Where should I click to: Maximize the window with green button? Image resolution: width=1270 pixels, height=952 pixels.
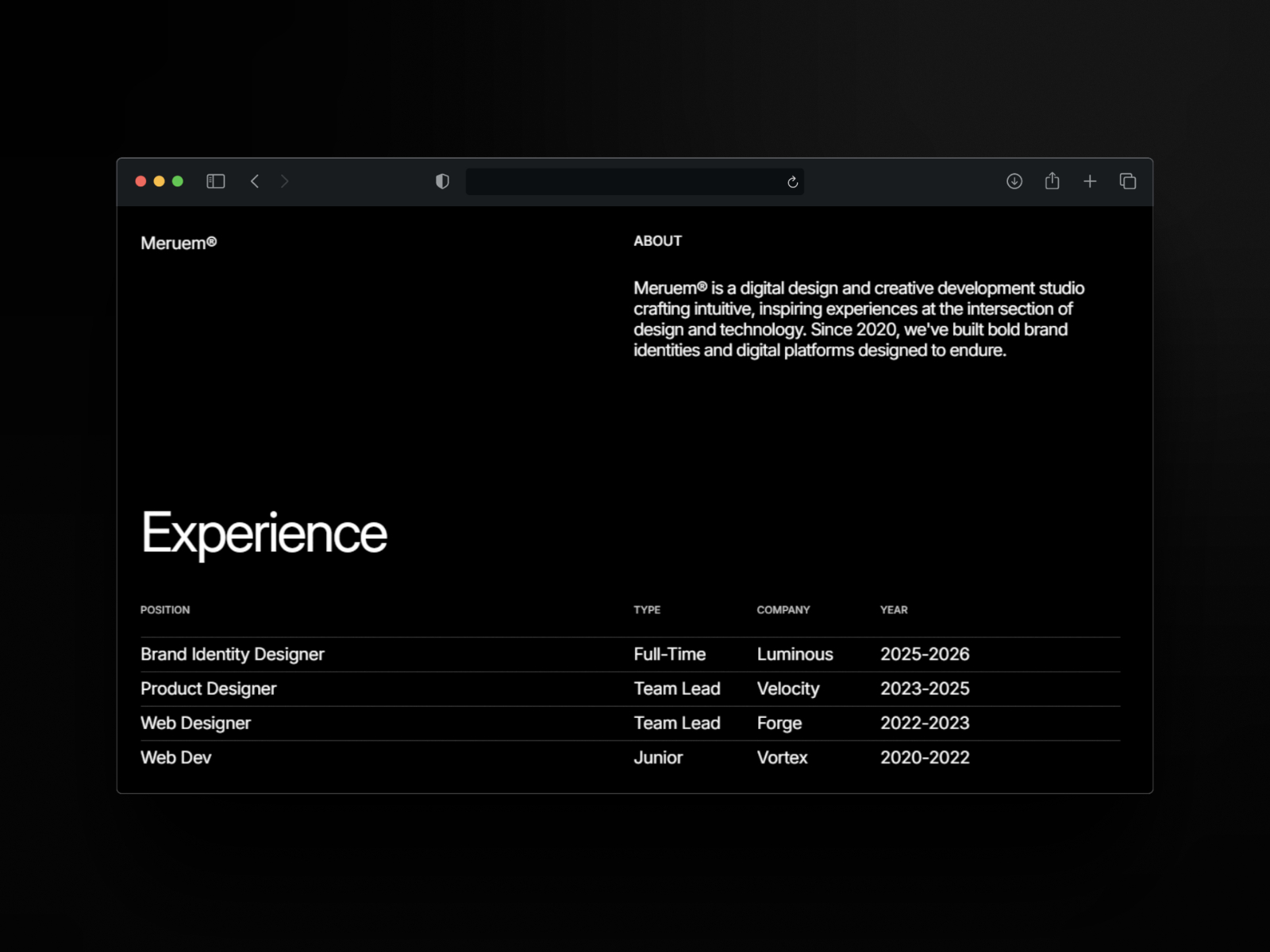click(x=178, y=182)
